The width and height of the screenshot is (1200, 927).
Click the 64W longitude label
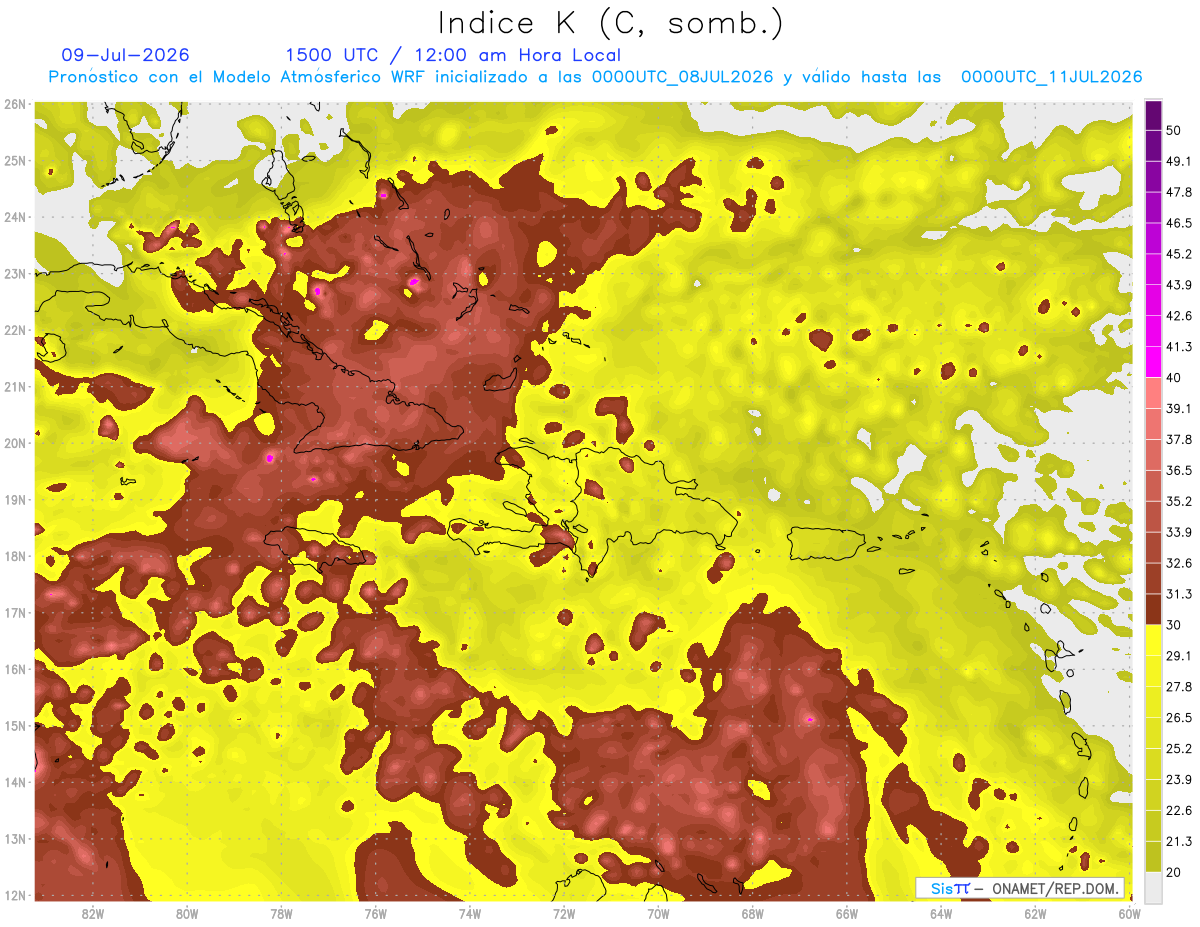coord(941,913)
